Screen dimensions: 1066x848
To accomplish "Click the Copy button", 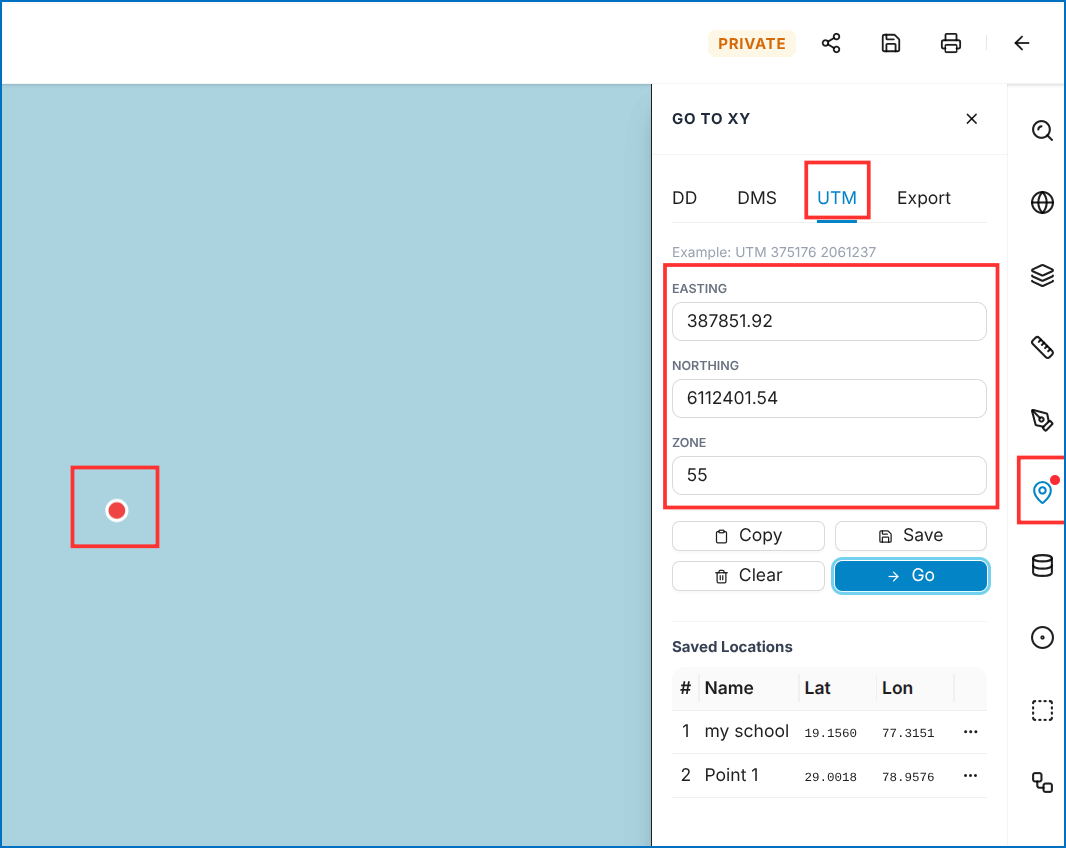I will point(748,536).
